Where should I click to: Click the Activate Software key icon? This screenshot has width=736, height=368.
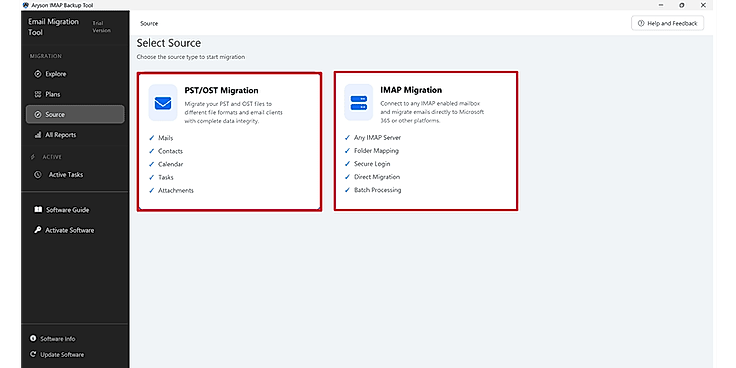(x=38, y=230)
